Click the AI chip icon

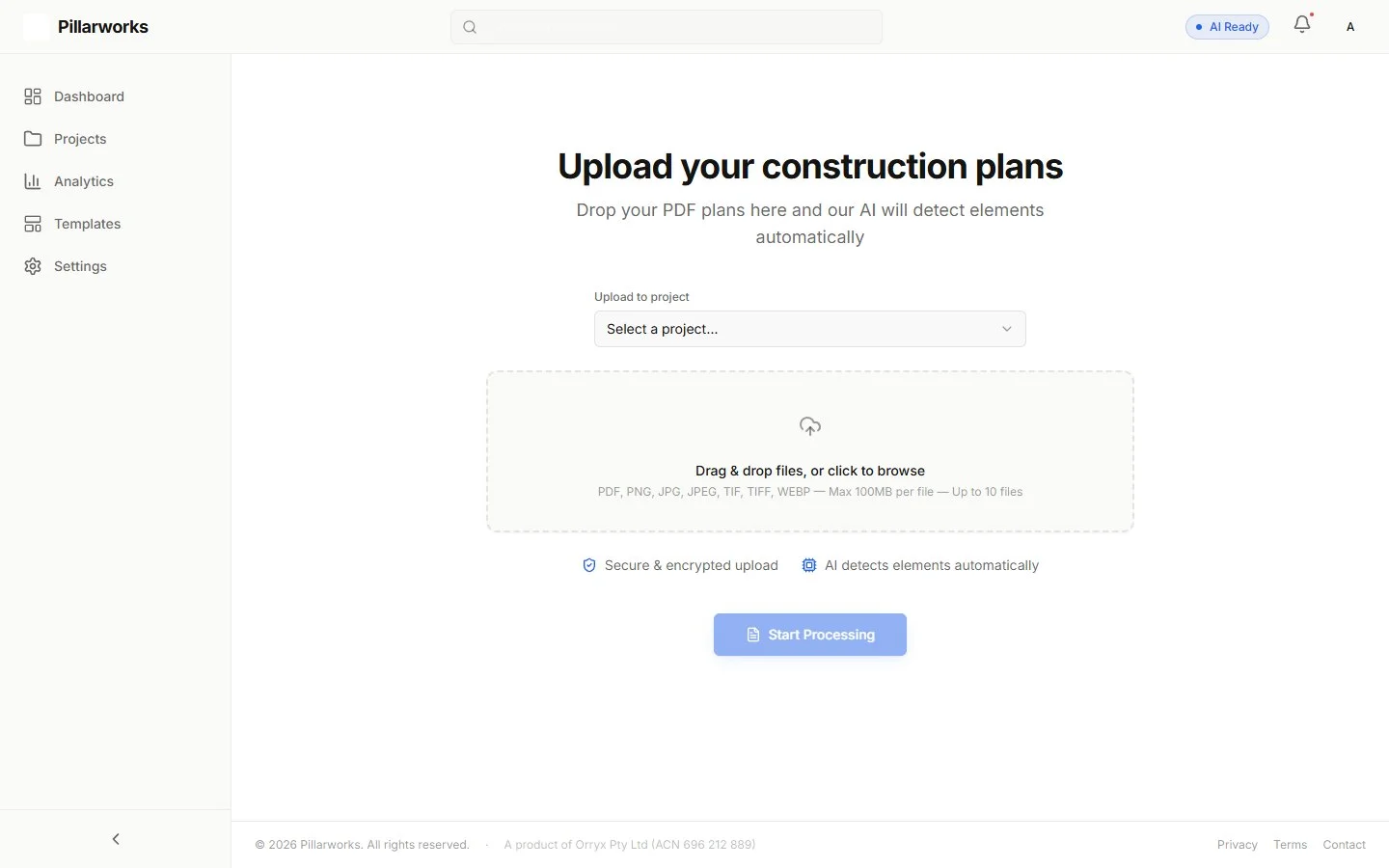click(809, 565)
